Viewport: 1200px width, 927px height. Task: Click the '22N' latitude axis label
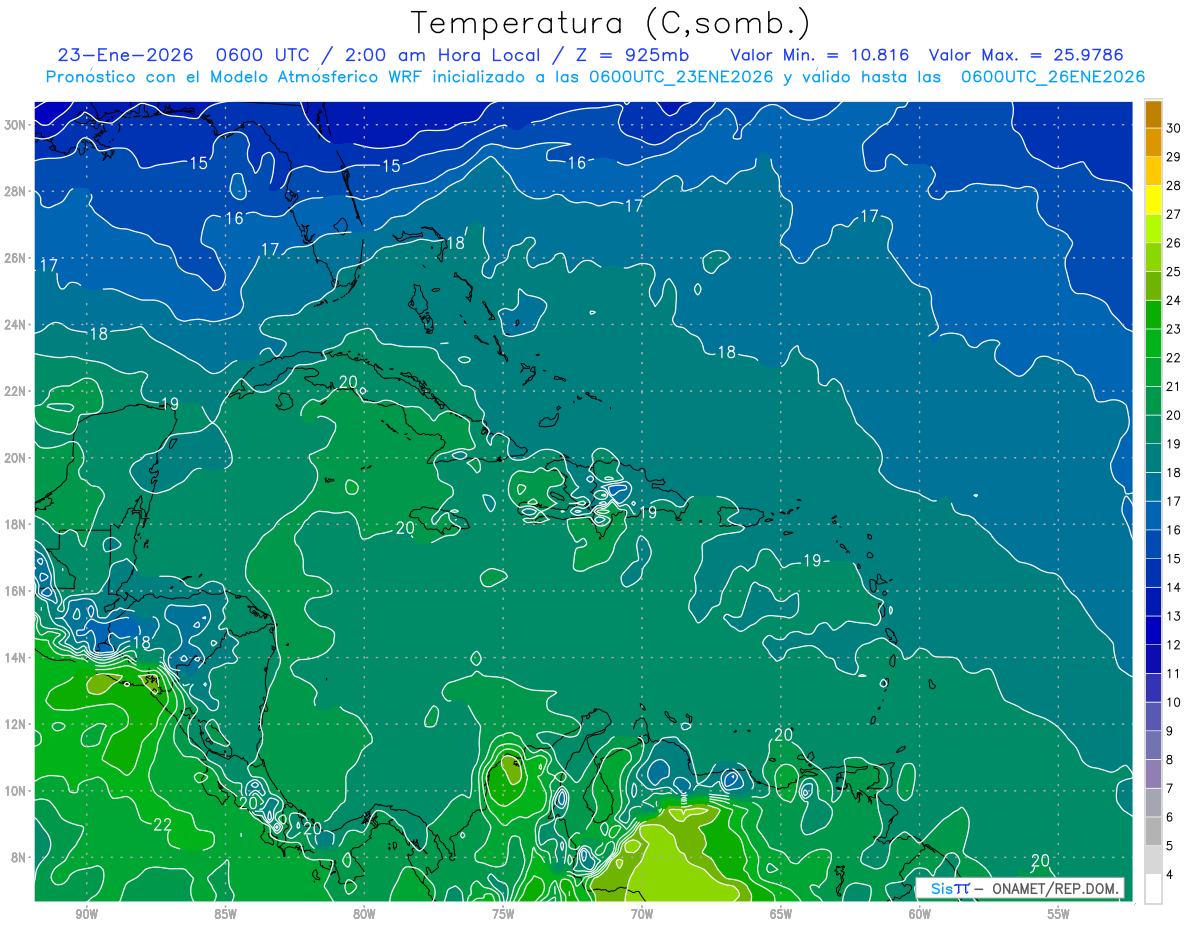[x=16, y=391]
